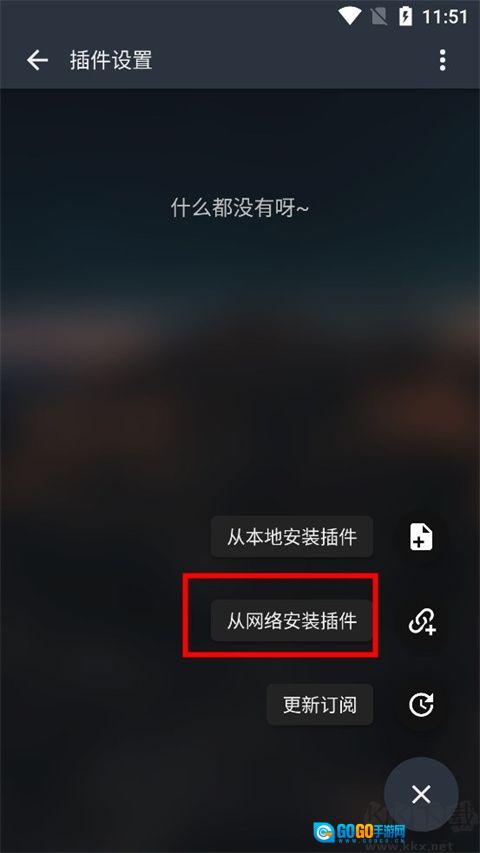Screen dimensions: 480x853
Task: Tap the charging battery status icon
Action: pos(405,17)
